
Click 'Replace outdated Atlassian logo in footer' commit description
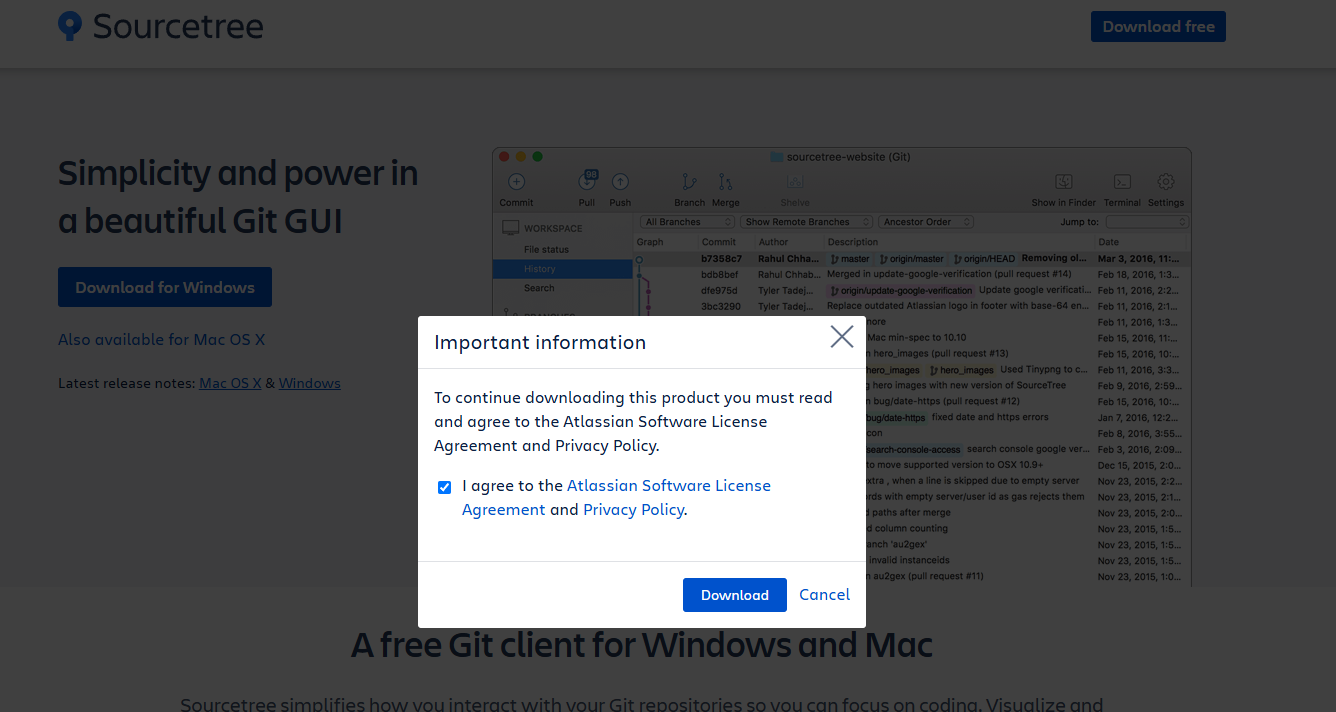(x=958, y=306)
